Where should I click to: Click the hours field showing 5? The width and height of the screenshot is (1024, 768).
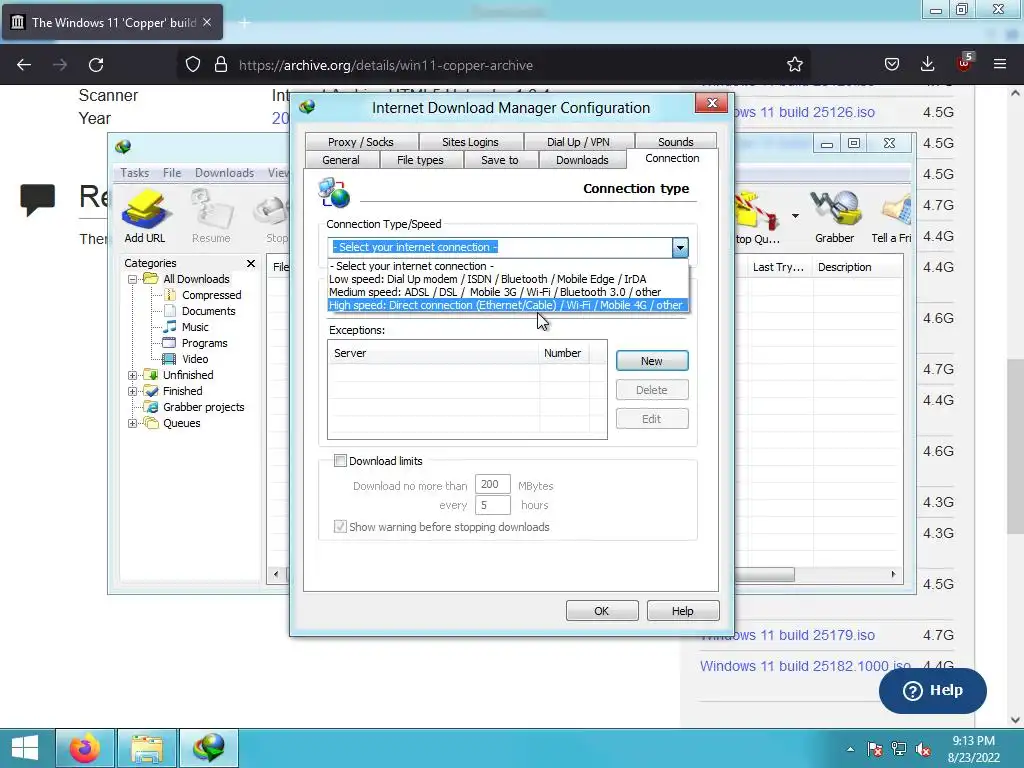coord(492,505)
